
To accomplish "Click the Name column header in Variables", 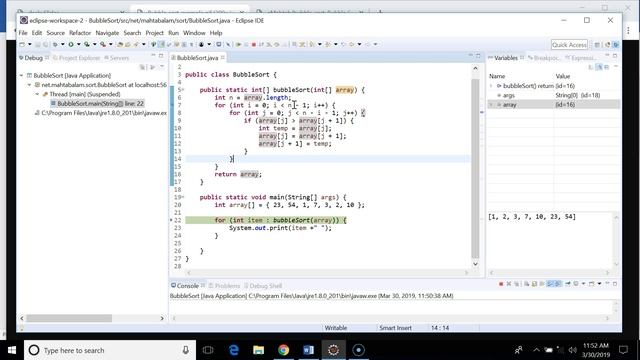I will click(497, 76).
